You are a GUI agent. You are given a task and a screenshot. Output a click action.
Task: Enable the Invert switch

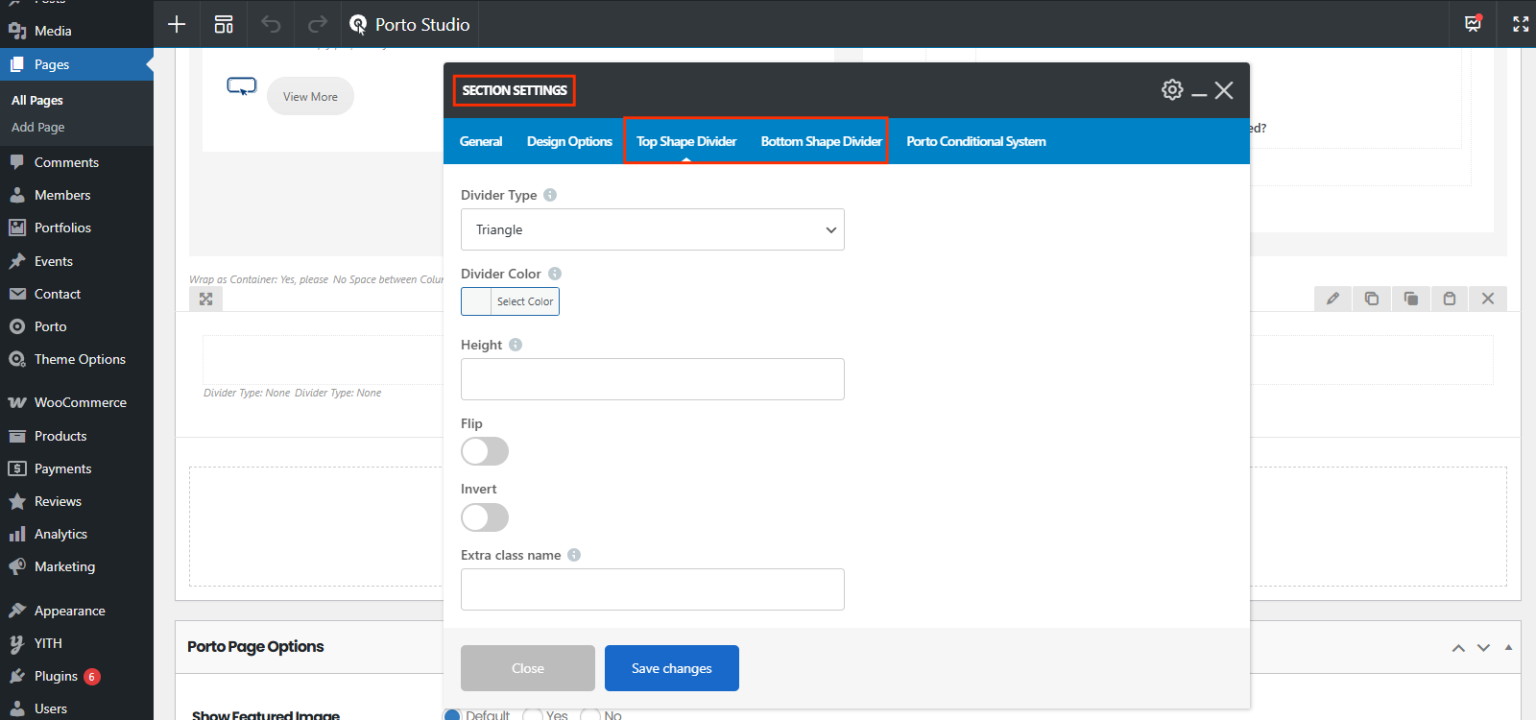coord(485,517)
